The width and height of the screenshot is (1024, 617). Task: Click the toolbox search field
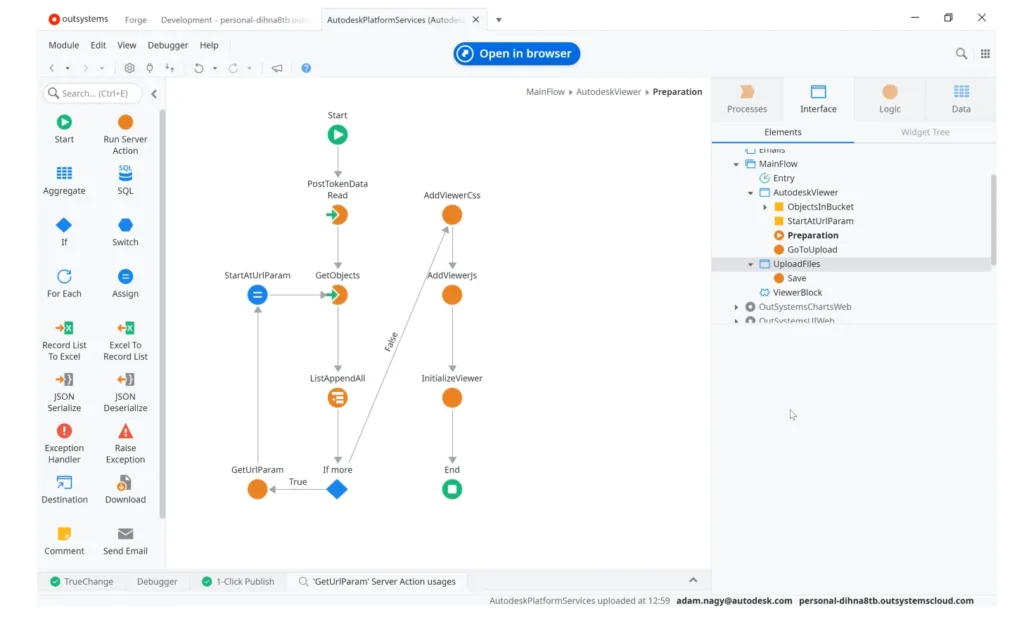point(95,92)
